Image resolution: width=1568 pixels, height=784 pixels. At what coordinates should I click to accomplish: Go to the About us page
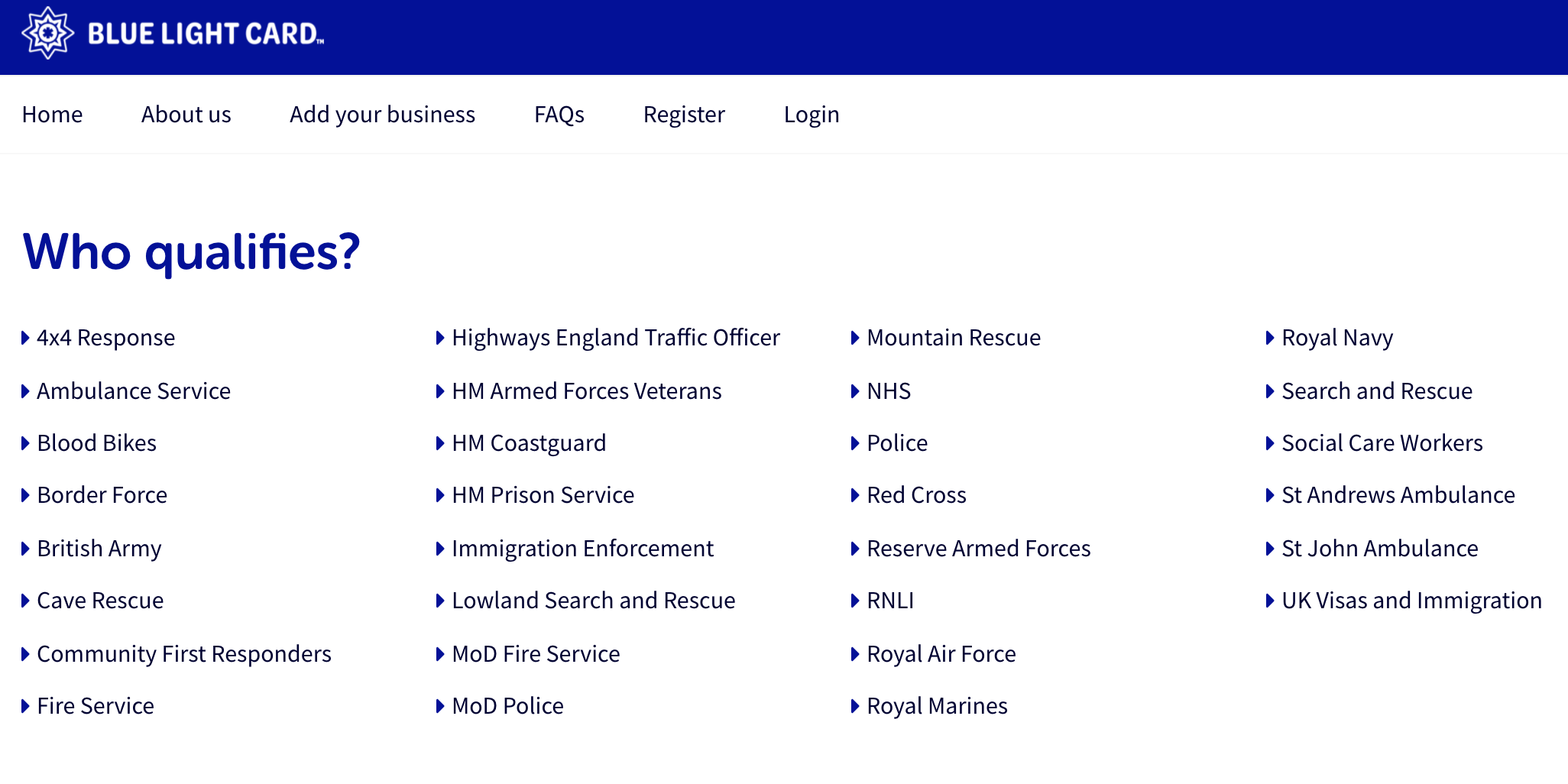click(x=186, y=115)
